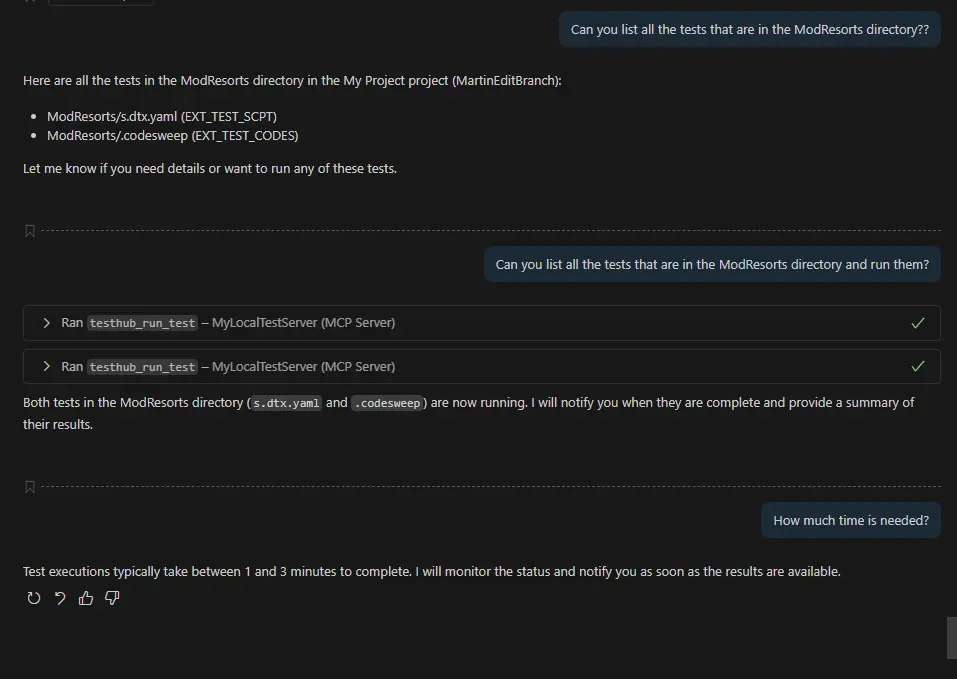Click the vertical scrollbar thumb
Viewport: 957px width, 679px height.
[951, 638]
